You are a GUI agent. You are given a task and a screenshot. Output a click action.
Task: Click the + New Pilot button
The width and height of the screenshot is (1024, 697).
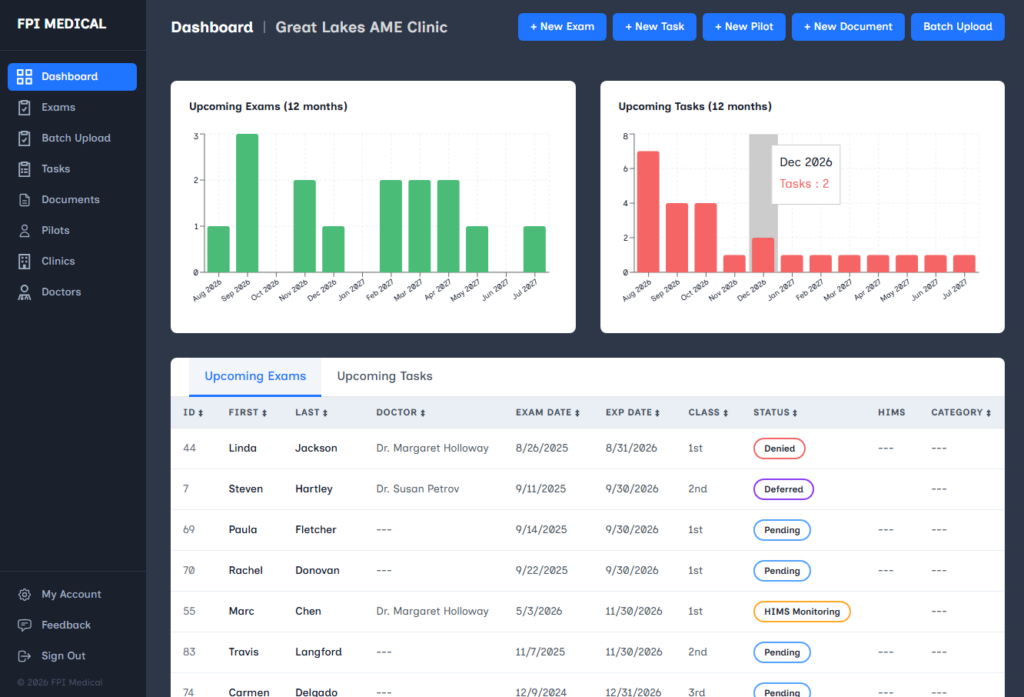click(x=744, y=27)
